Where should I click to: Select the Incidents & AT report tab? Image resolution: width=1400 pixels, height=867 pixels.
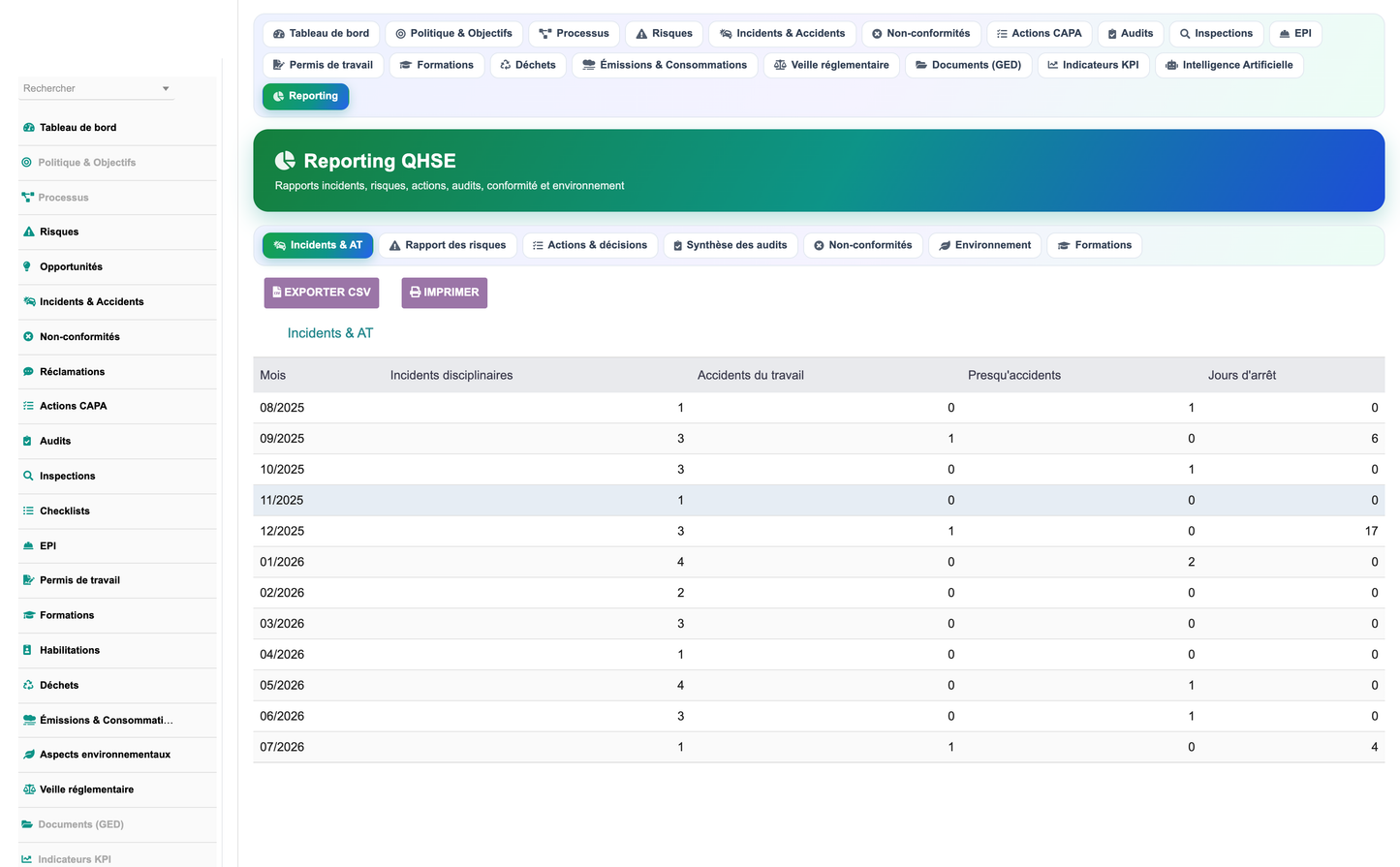point(317,245)
